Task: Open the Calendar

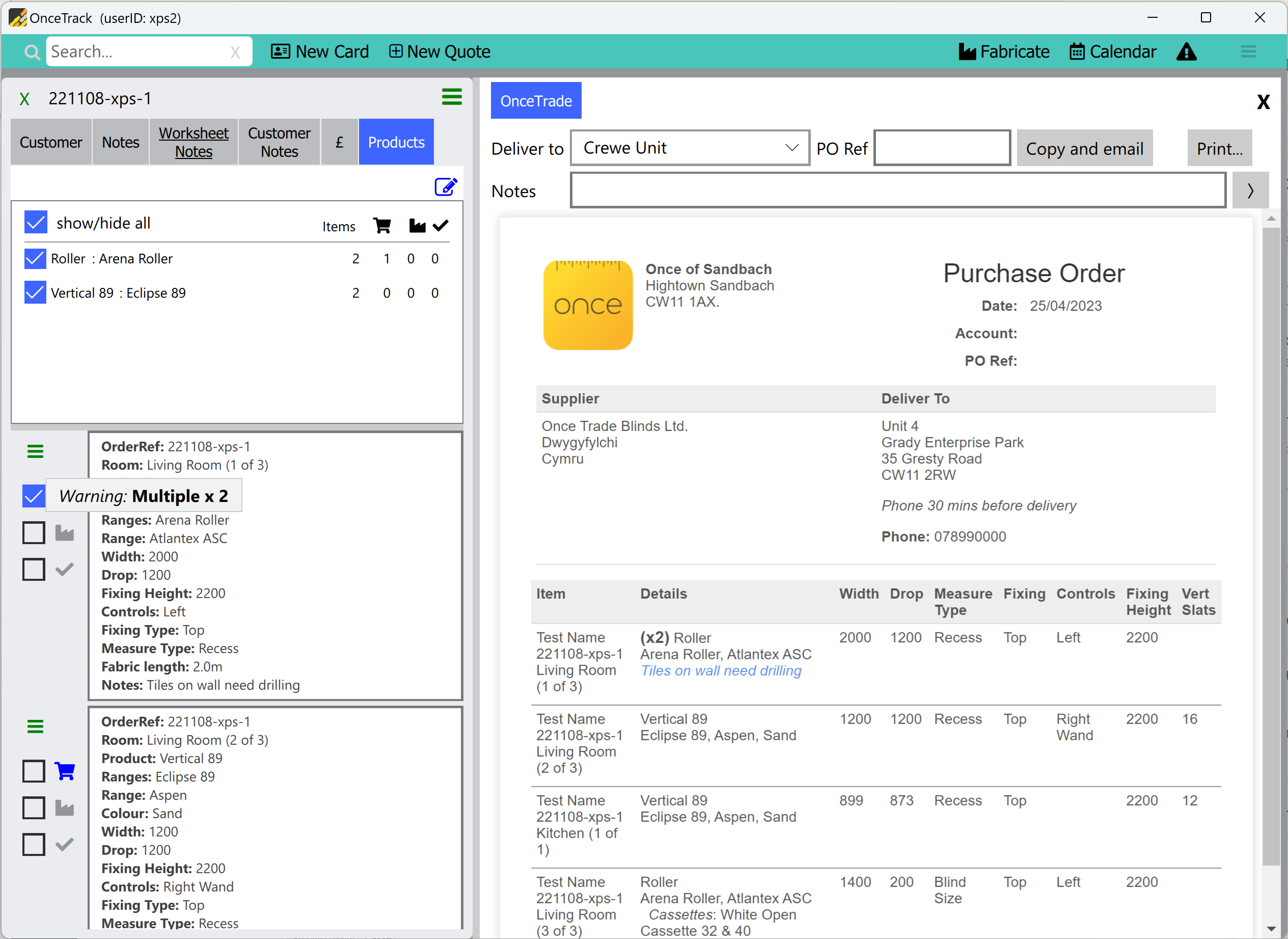Action: point(1112,52)
